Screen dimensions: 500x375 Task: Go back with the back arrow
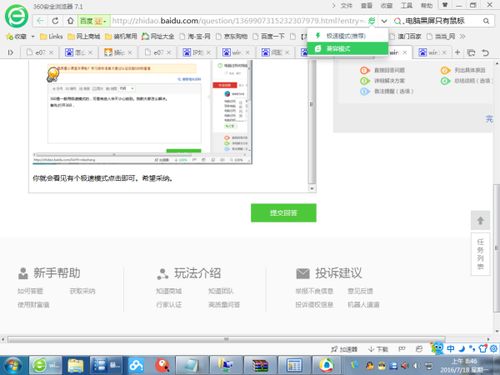41,21
